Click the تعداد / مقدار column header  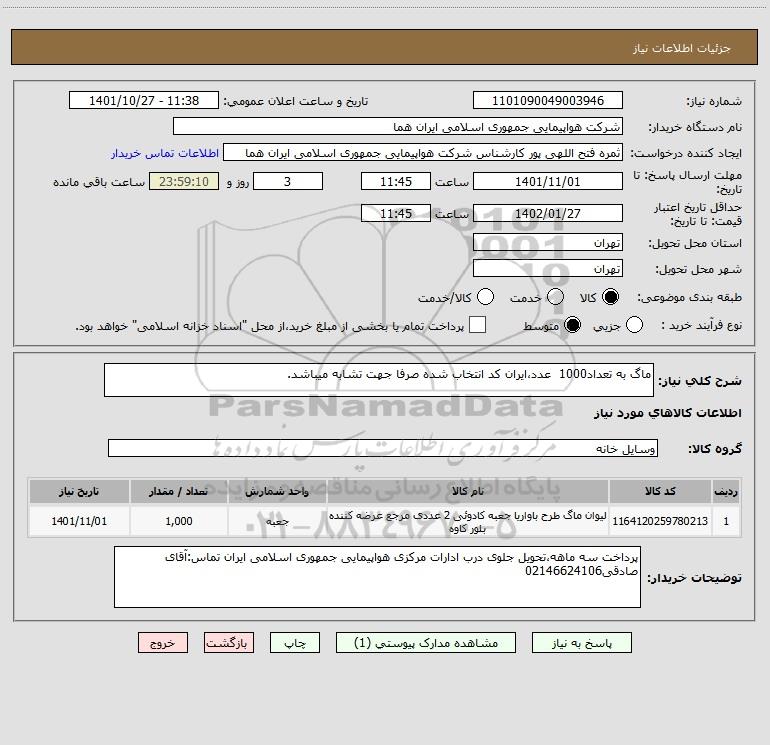[x=179, y=491]
